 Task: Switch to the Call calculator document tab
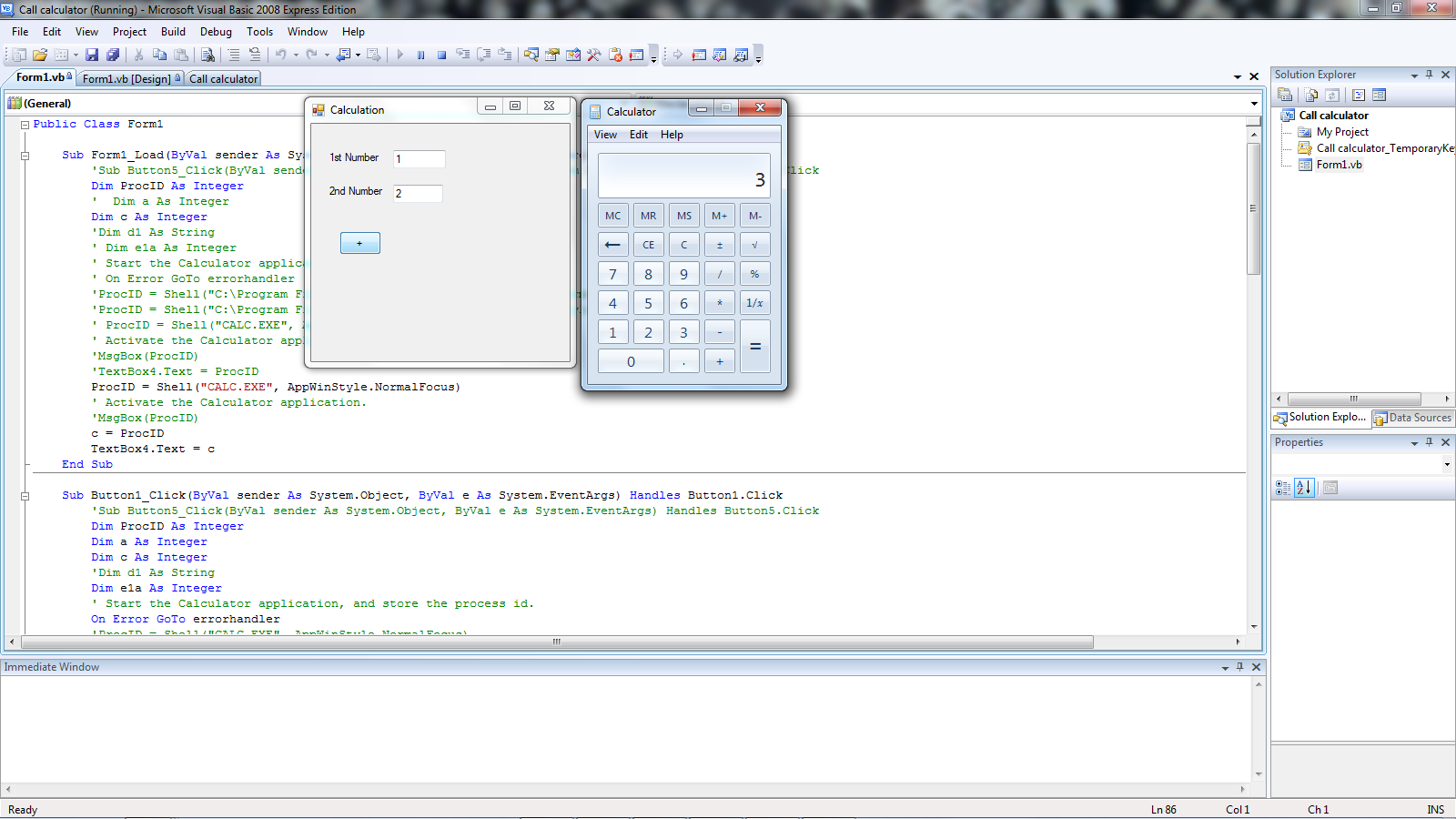click(224, 79)
